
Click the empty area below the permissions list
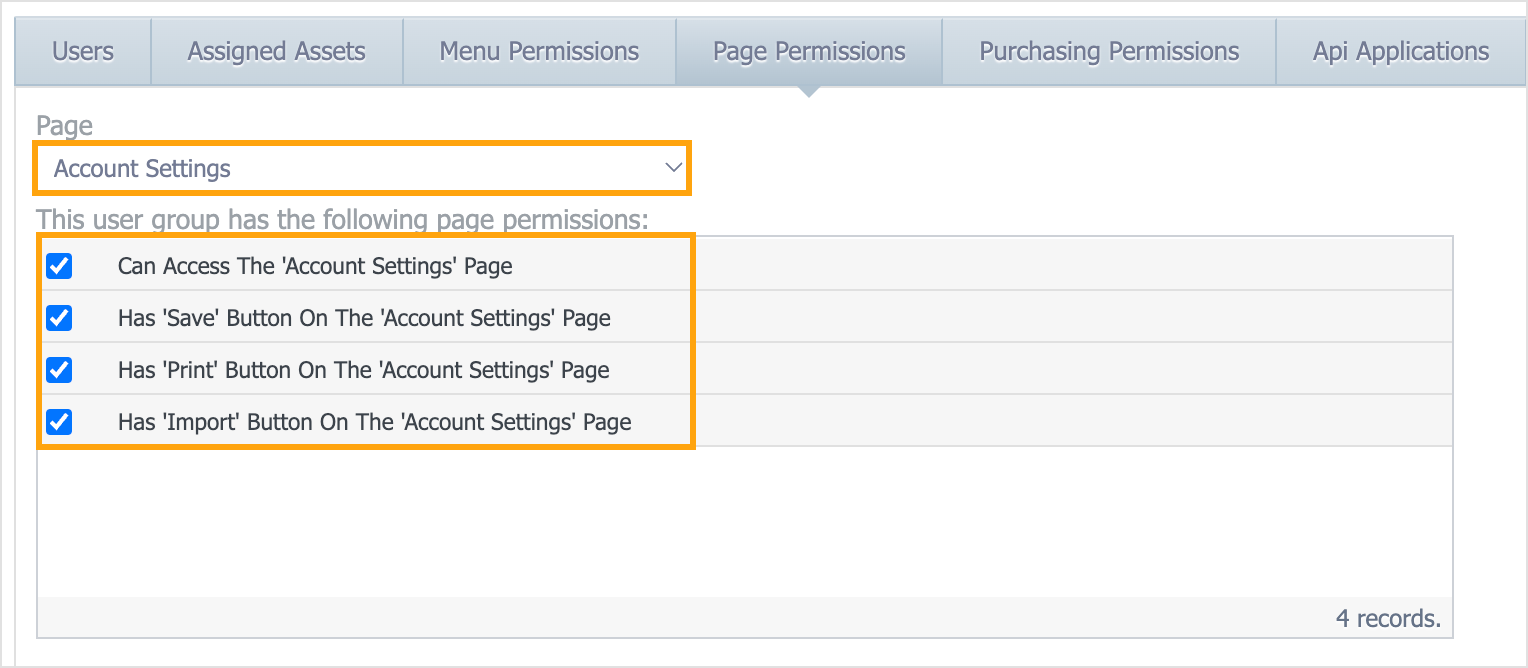744,520
